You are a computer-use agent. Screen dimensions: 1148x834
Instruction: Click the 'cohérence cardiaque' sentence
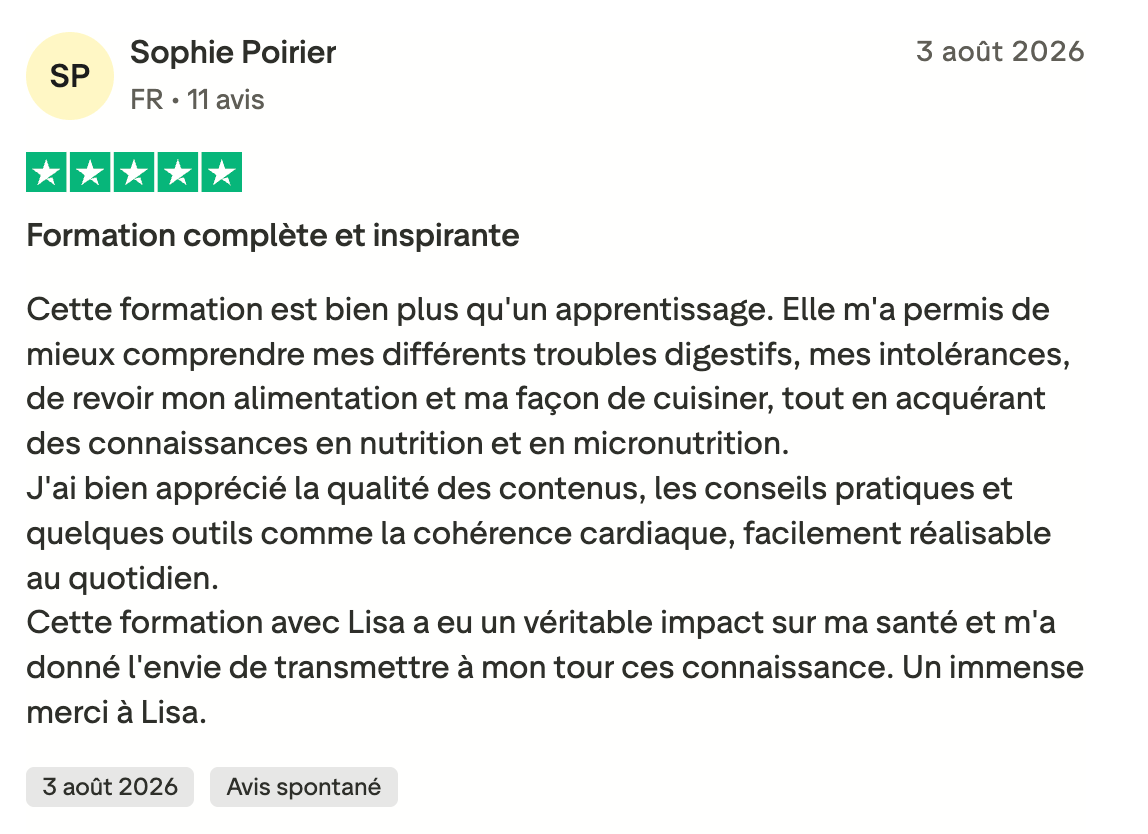point(539,533)
